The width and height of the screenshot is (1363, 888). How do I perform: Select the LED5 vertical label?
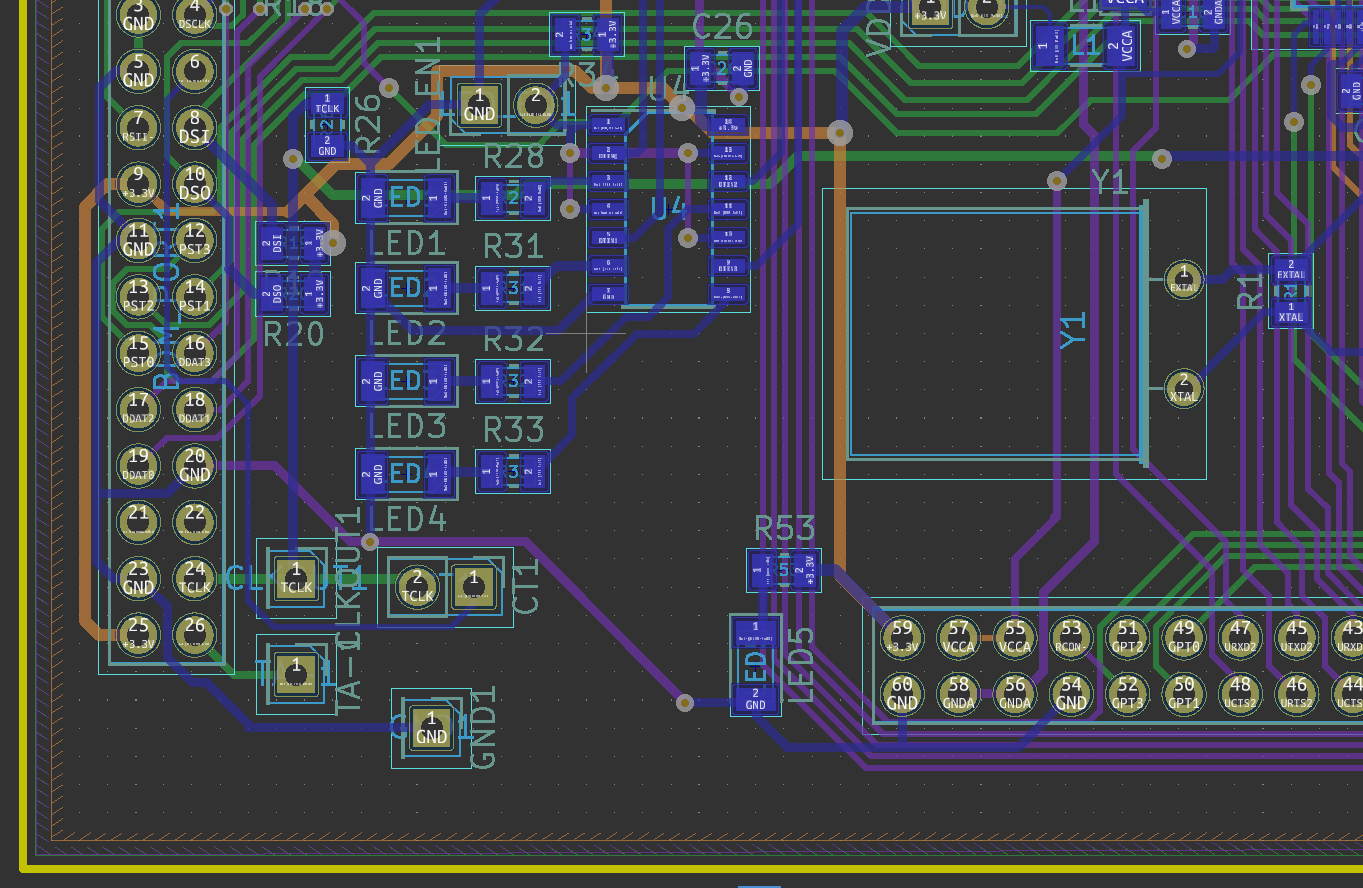tap(803, 664)
